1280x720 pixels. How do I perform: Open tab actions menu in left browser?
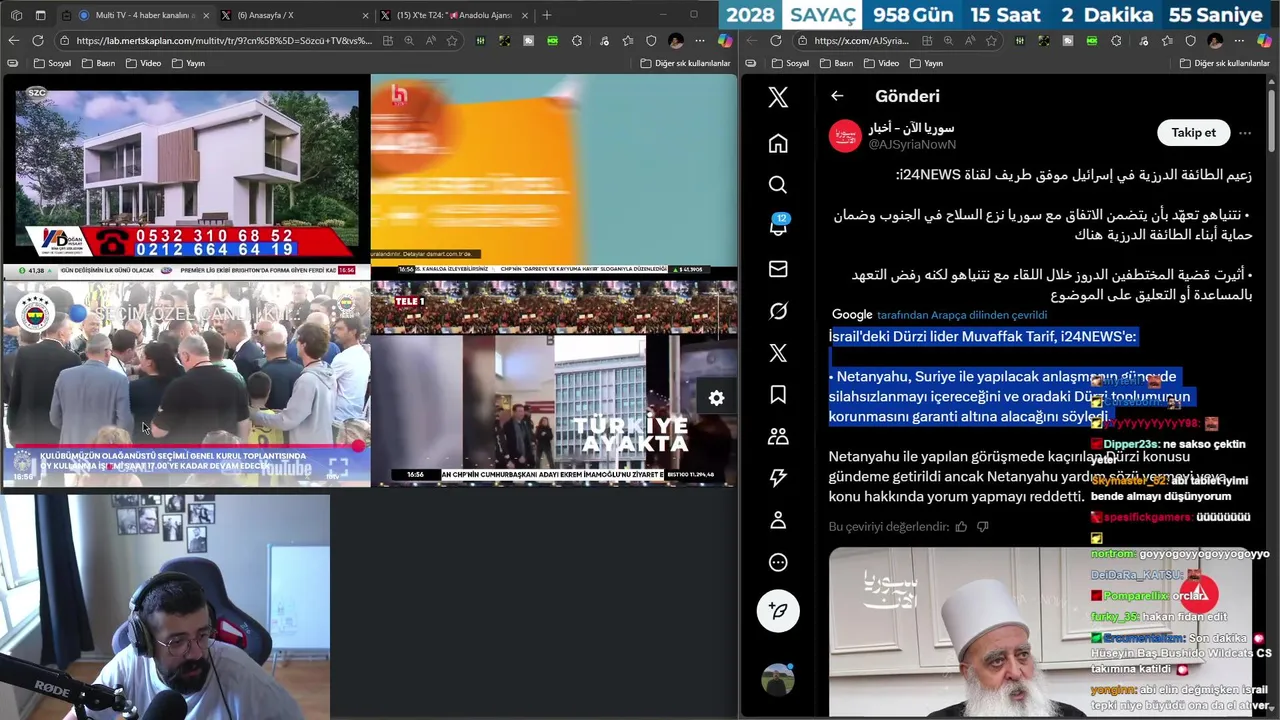pos(16,15)
